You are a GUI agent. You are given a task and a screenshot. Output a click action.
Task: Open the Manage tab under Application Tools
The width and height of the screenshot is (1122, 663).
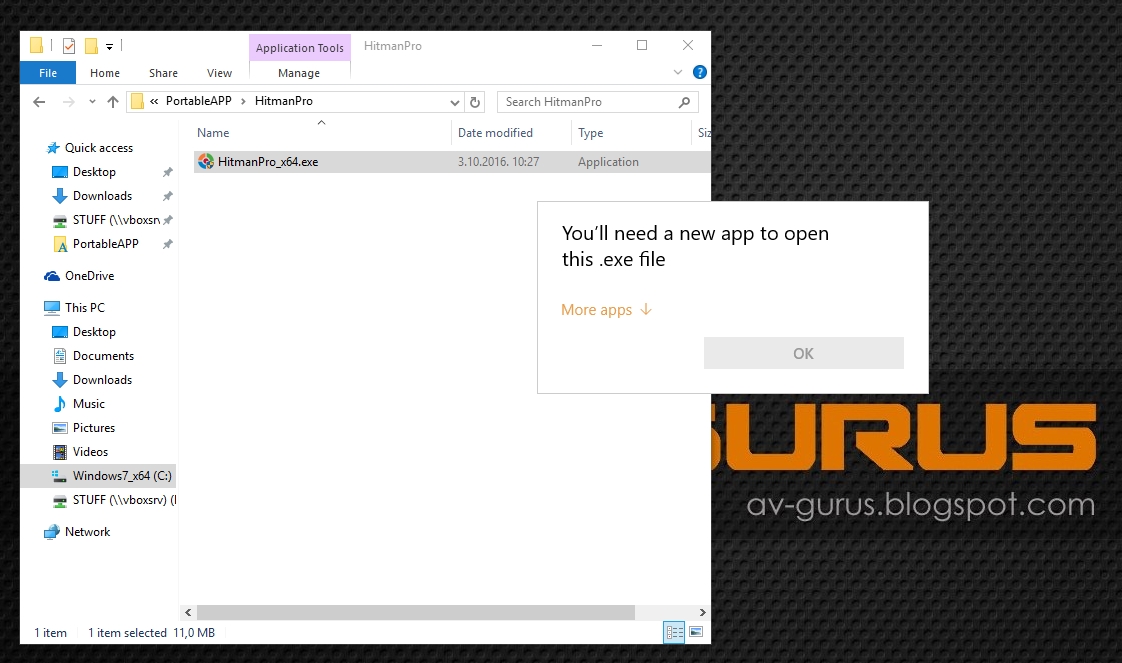[x=299, y=73]
